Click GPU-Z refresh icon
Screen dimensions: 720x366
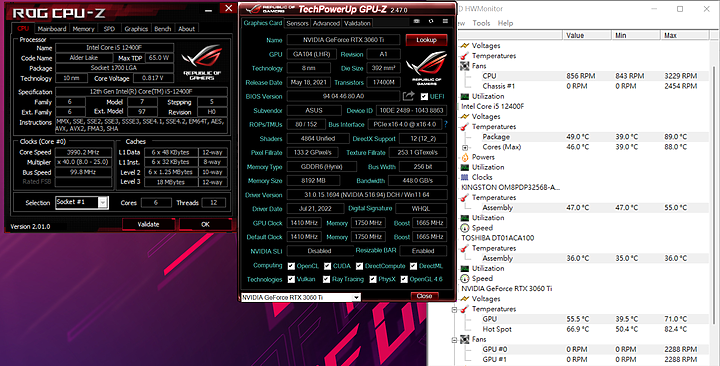(431, 21)
